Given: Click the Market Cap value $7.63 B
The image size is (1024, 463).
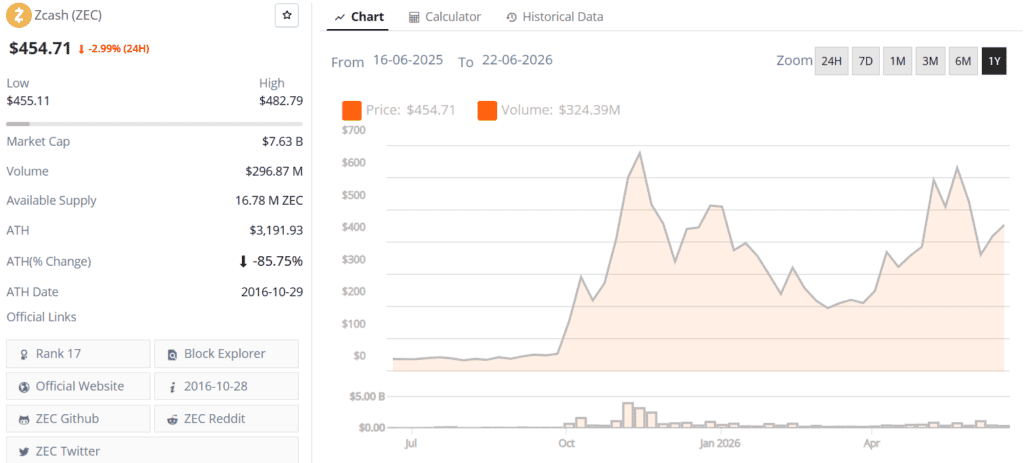Looking at the screenshot, I should tap(283, 142).
